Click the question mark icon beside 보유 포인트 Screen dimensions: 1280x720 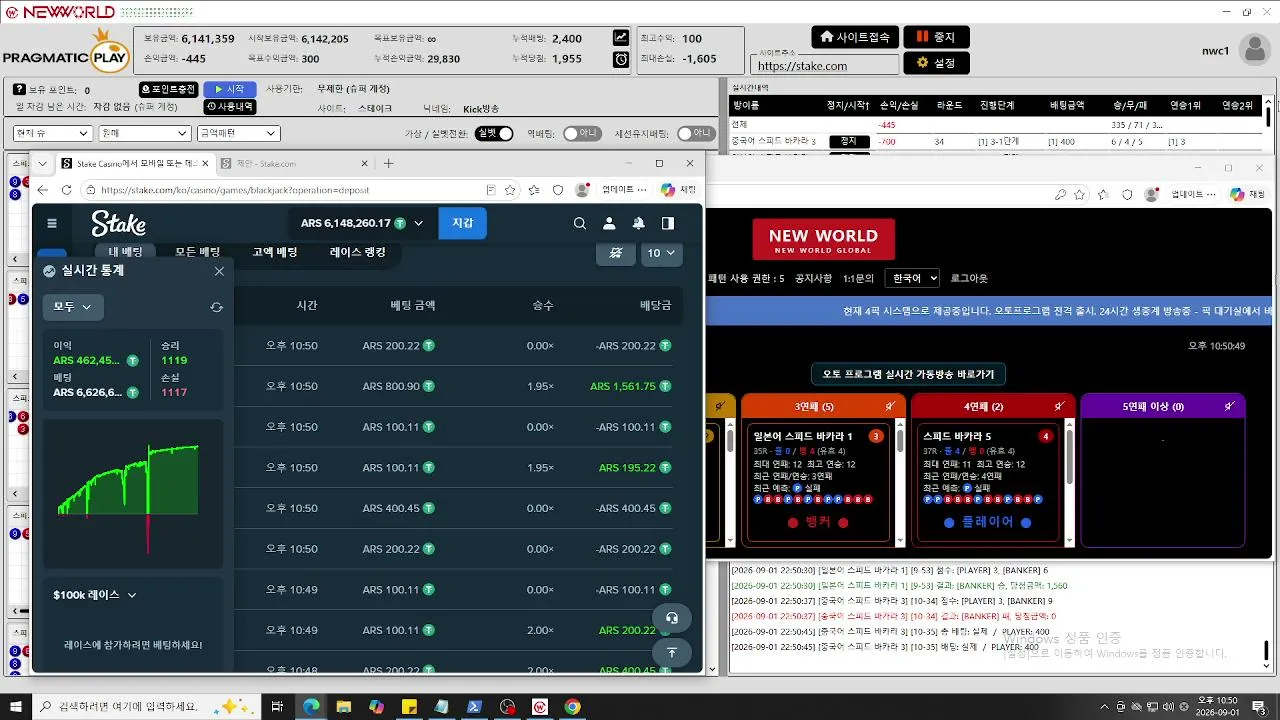(x=19, y=90)
